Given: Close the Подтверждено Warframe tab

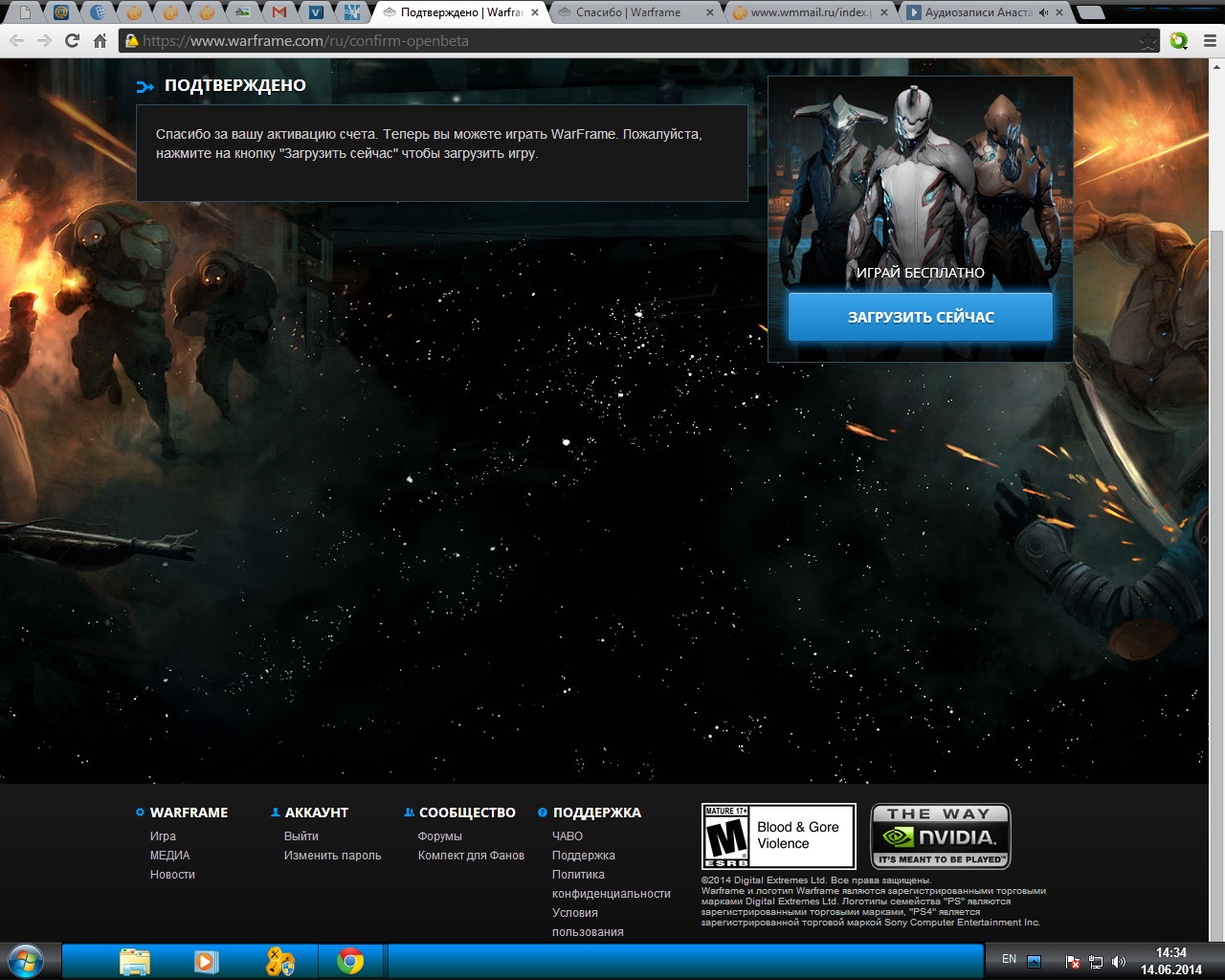Looking at the screenshot, I should click(x=536, y=12).
